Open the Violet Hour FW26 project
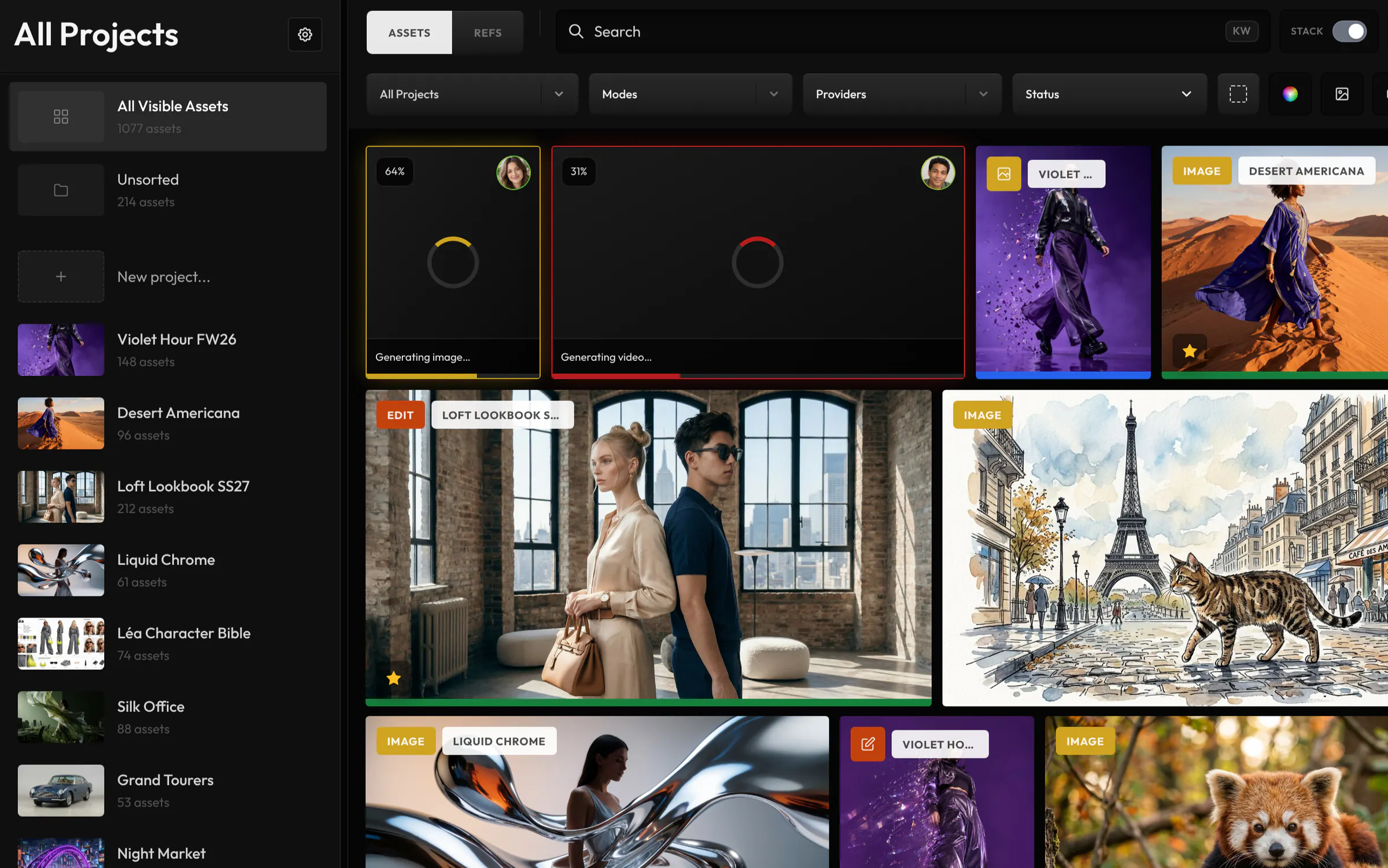1388x868 pixels. (168, 350)
